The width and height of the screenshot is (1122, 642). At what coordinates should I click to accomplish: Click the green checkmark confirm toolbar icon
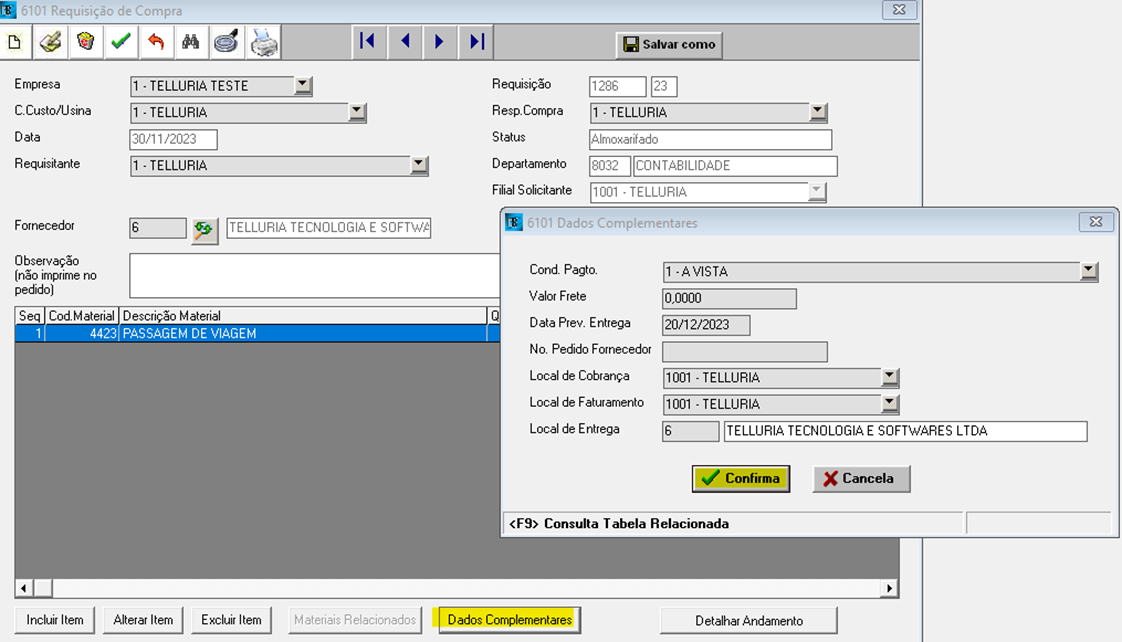pyautogui.click(x=121, y=42)
